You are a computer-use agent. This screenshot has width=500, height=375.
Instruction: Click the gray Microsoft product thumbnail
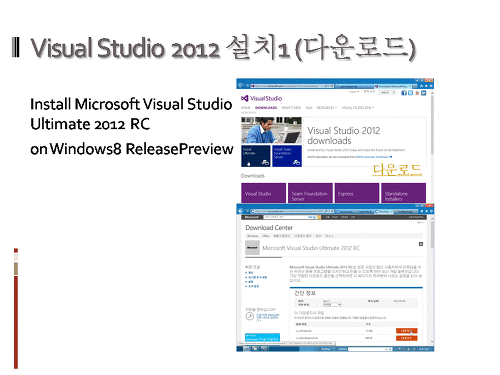(x=252, y=248)
